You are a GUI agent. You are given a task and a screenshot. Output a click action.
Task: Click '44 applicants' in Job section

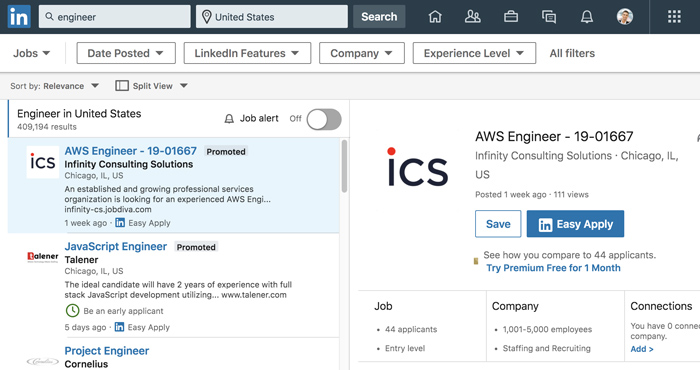(411, 329)
